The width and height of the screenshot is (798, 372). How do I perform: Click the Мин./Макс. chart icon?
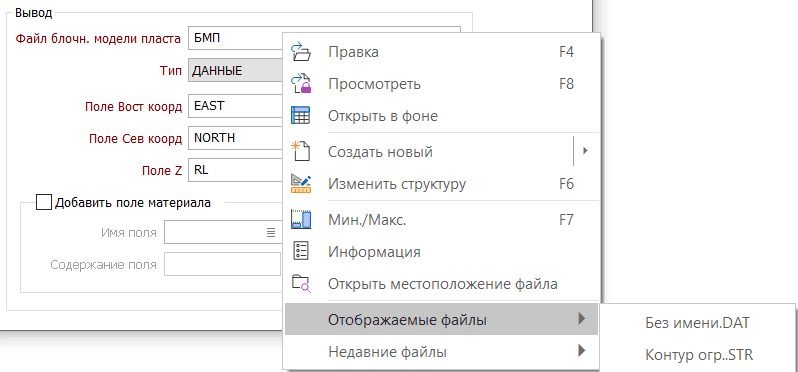pos(300,219)
